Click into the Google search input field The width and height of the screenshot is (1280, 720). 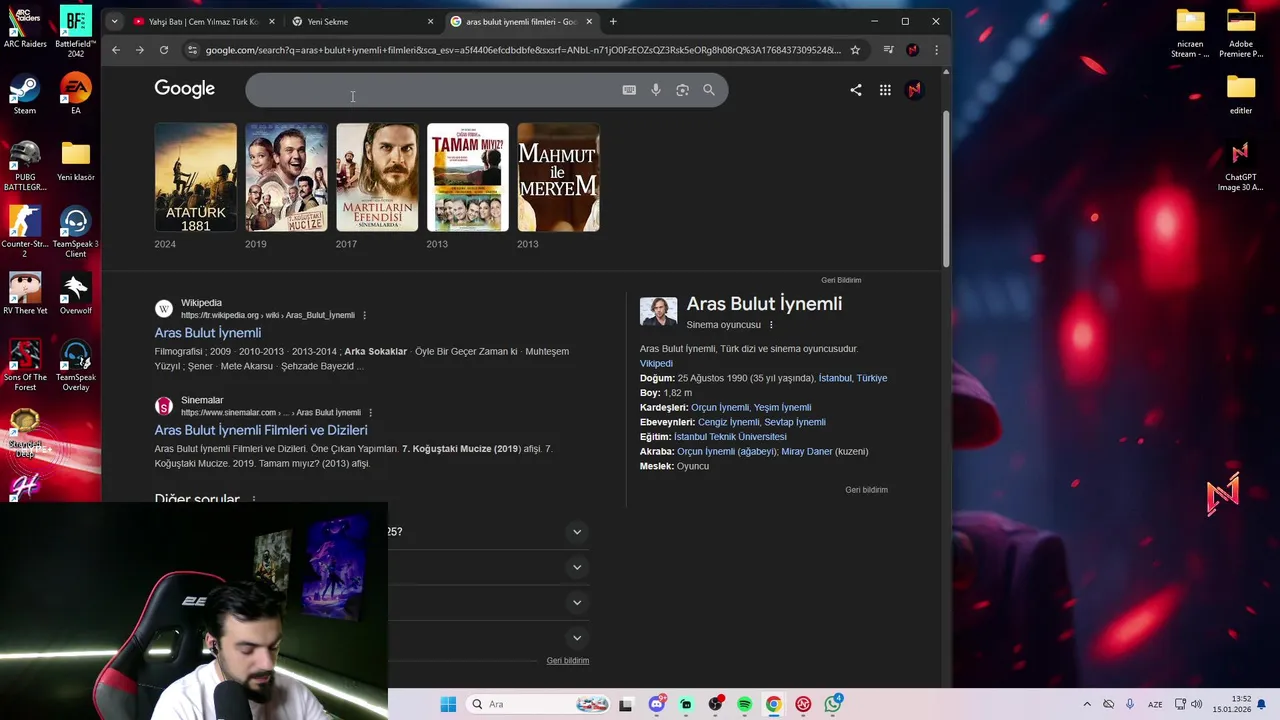pyautogui.click(x=430, y=90)
